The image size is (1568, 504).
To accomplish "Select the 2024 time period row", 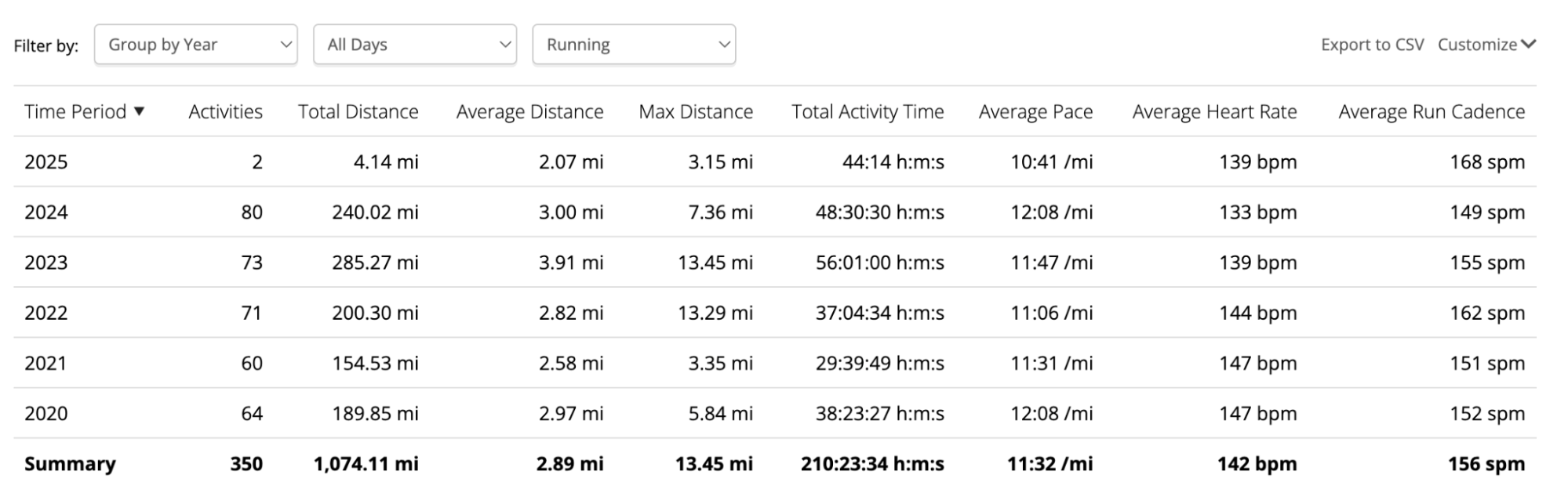I will pyautogui.click(x=775, y=212).
